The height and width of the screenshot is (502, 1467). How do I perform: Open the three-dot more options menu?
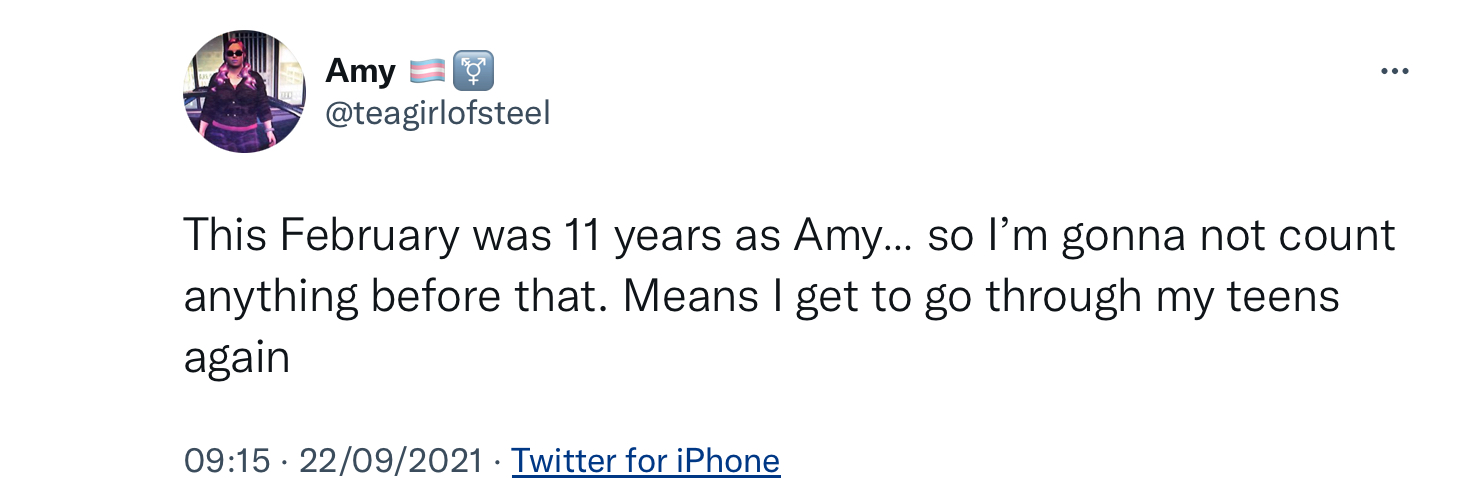[1394, 72]
